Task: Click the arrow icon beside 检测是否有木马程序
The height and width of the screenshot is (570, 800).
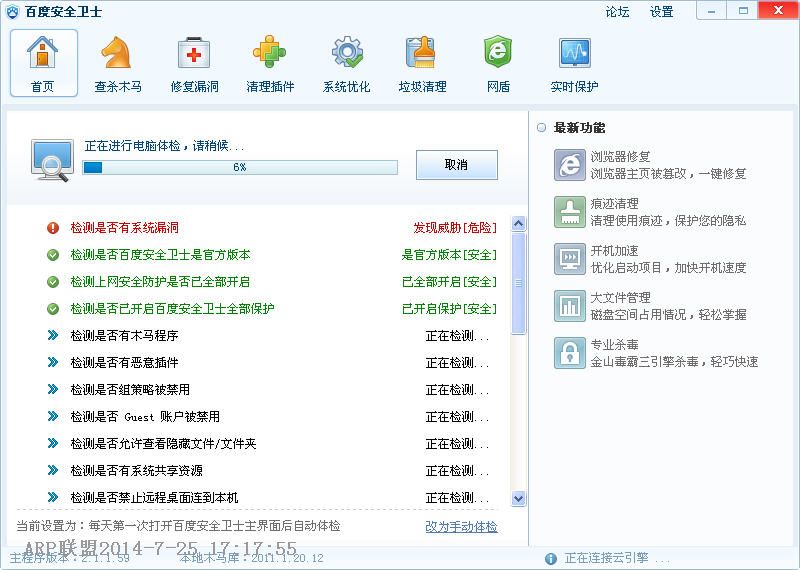Action: click(x=53, y=335)
